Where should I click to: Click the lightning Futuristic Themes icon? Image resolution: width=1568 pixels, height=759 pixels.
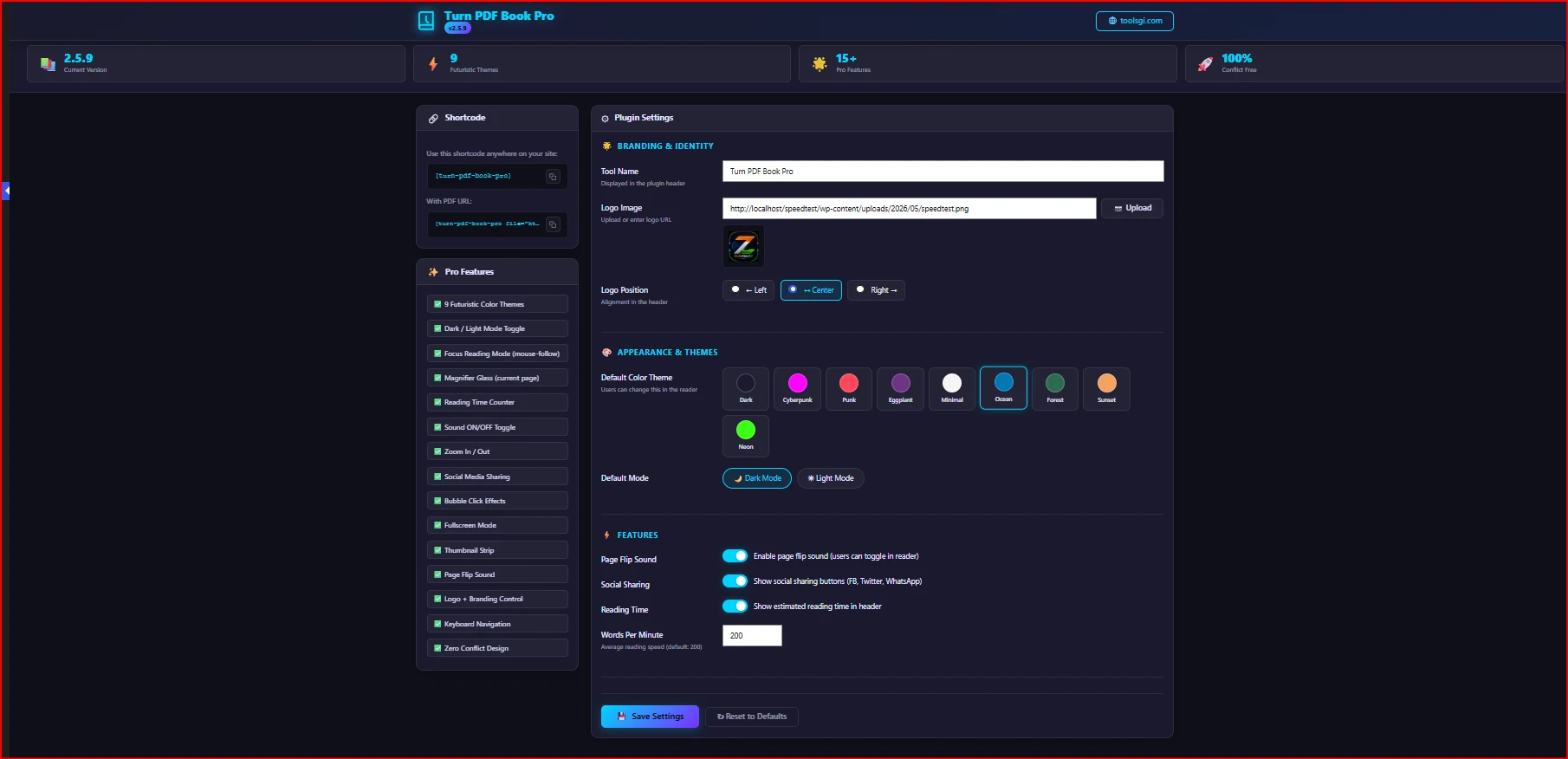coord(433,63)
